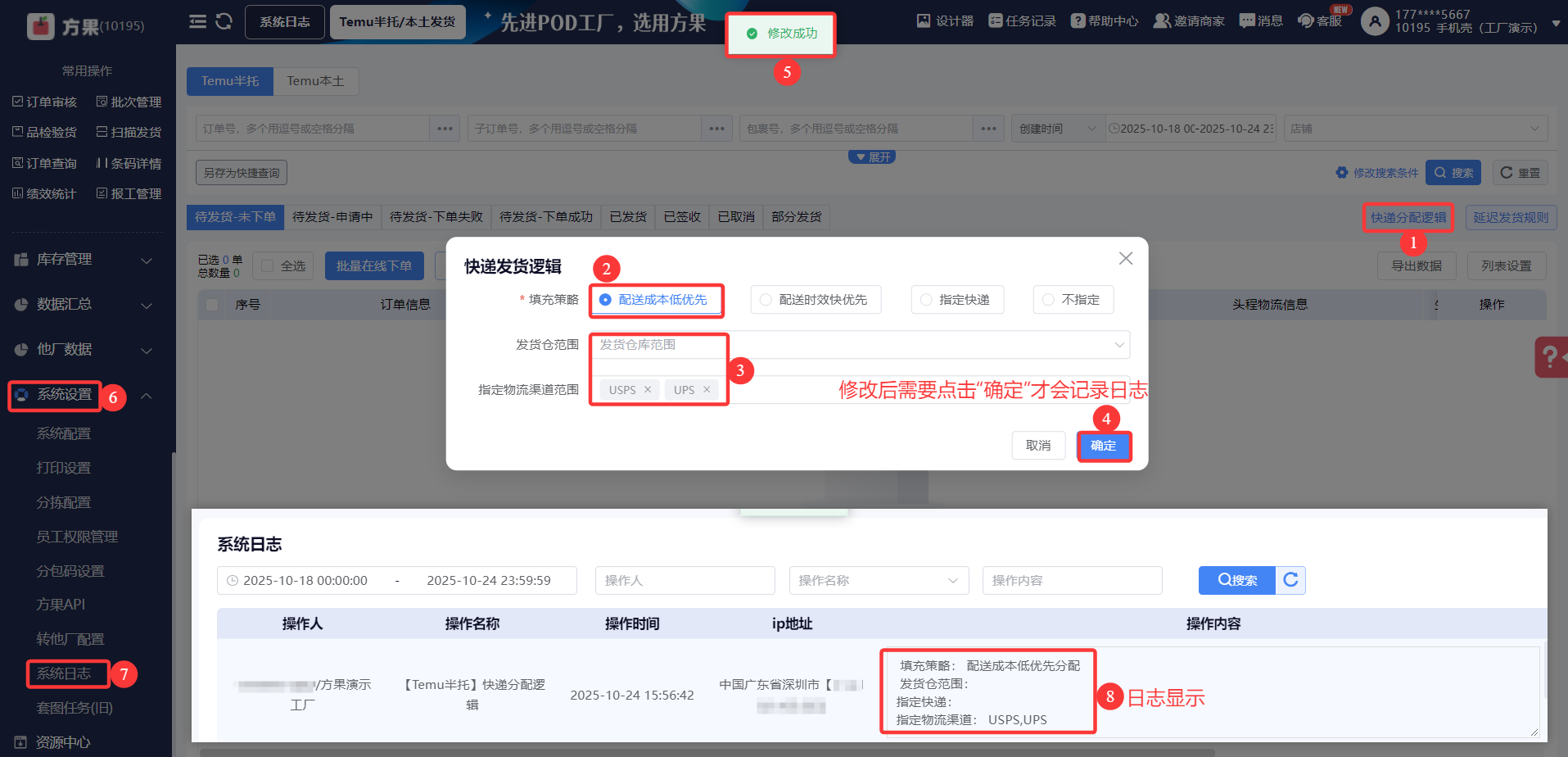Click the refresh icon in top bar
This screenshot has width=1568, height=757.
(224, 21)
